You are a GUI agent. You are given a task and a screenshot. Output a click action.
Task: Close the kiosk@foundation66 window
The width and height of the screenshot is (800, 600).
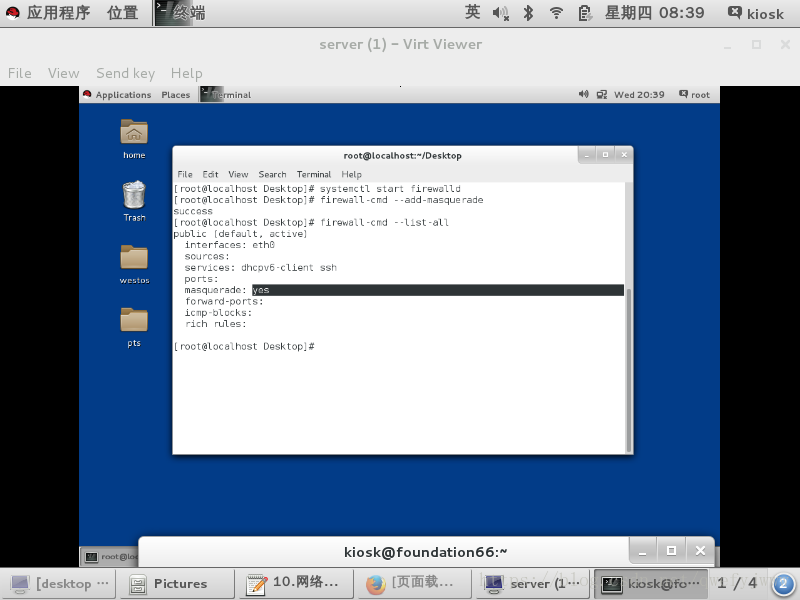700,551
